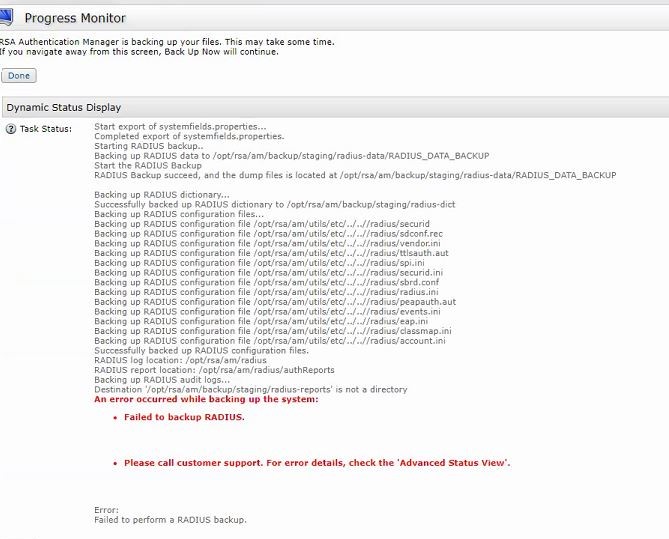Click the Task Status label

click(45, 129)
